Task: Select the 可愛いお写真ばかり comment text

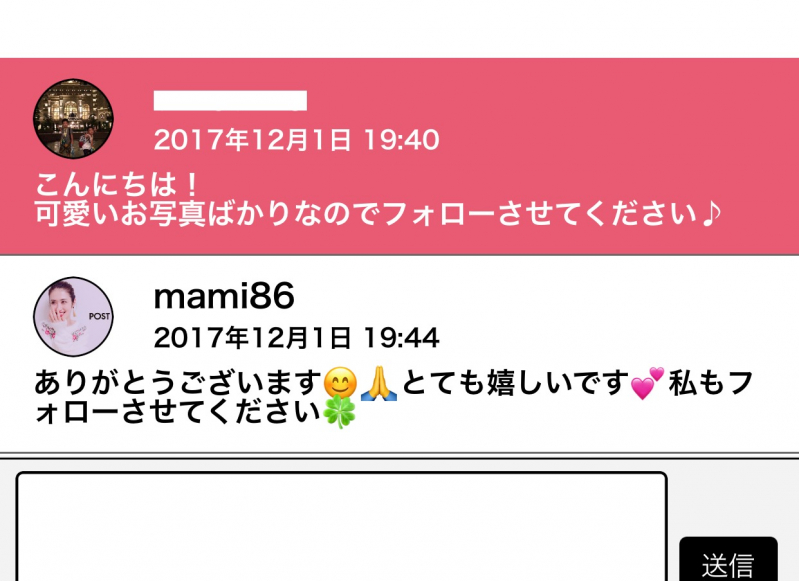Action: tap(377, 214)
